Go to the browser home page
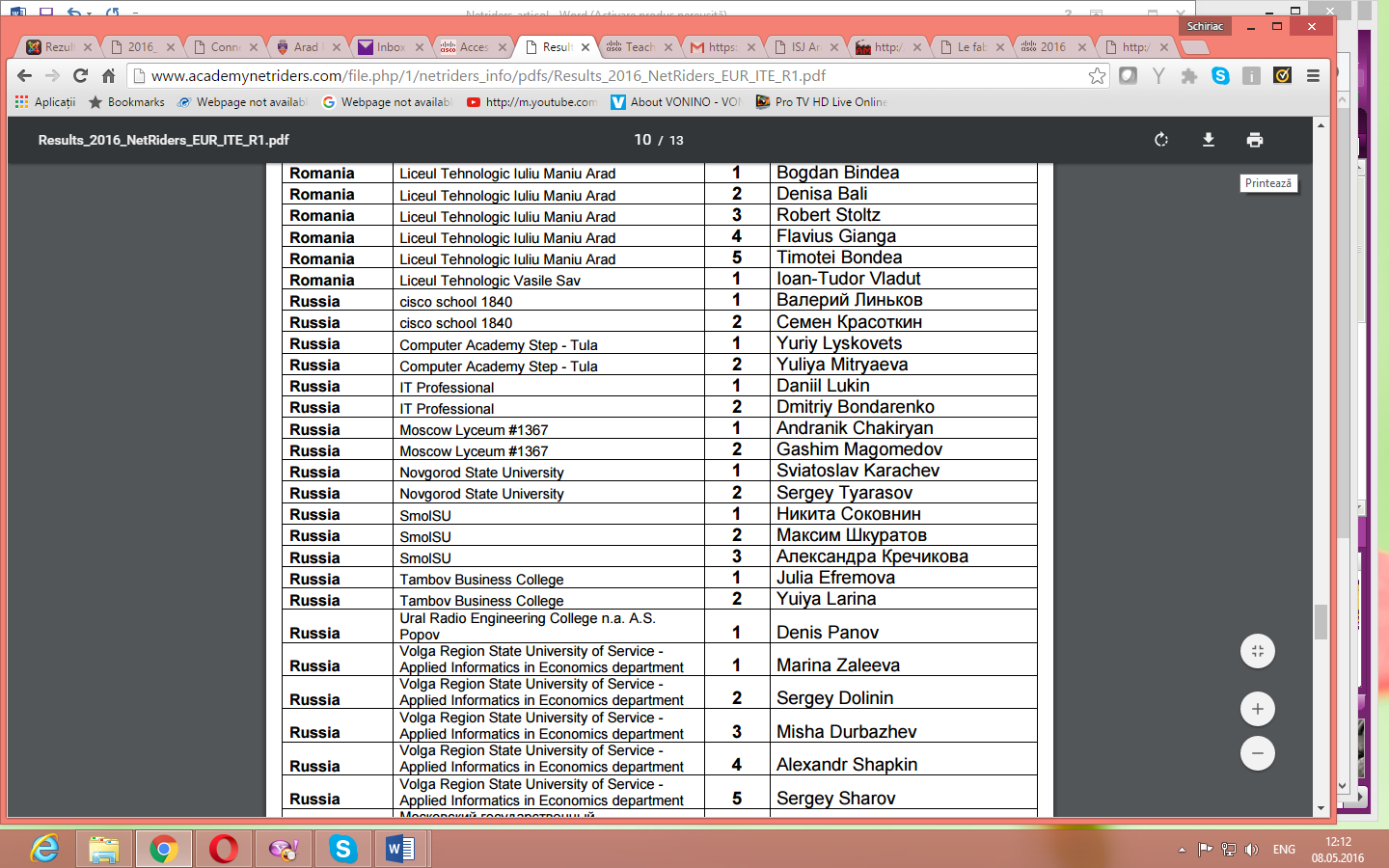This screenshot has width=1389, height=868. [x=109, y=76]
